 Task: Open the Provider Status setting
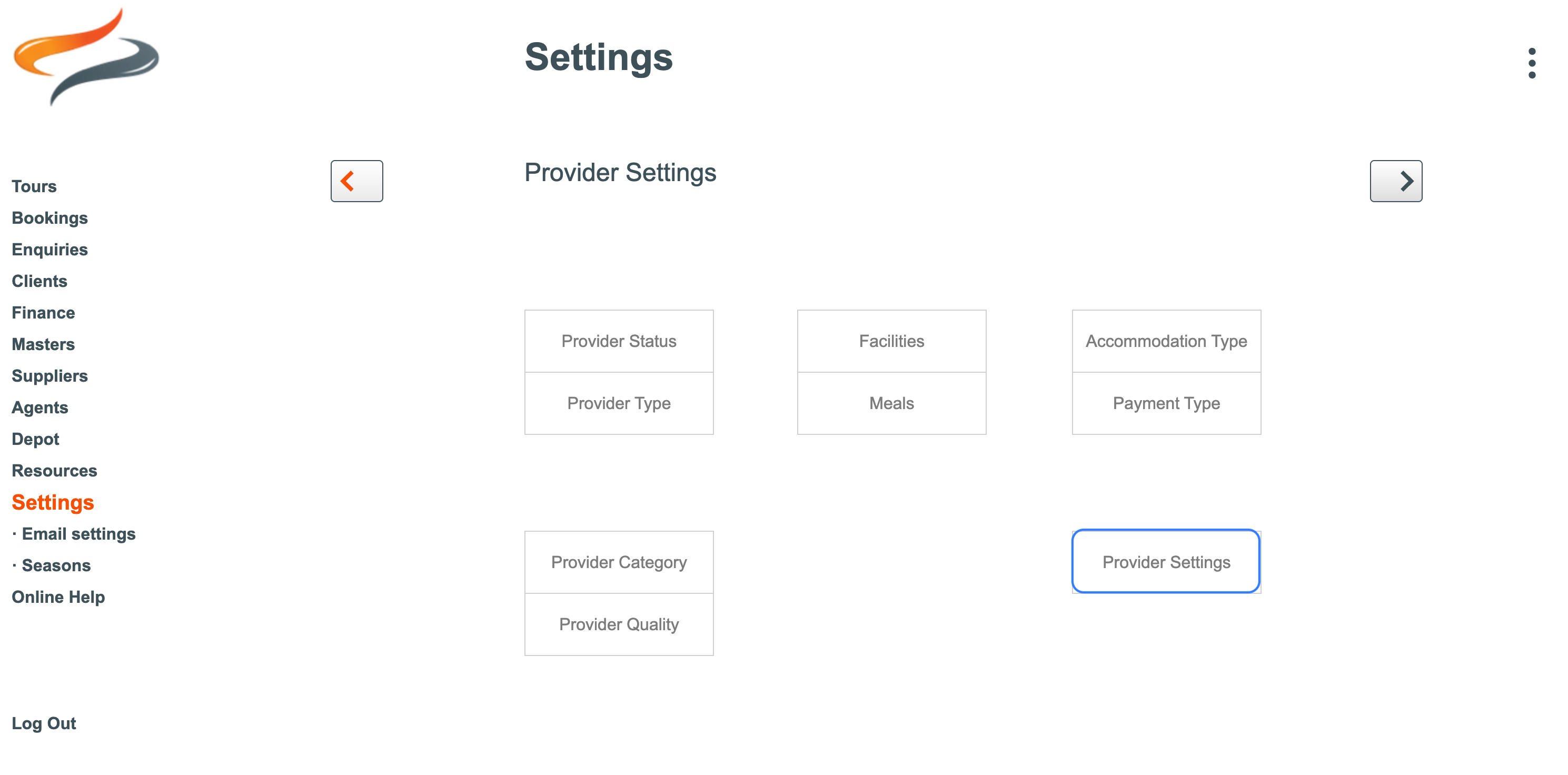(x=619, y=341)
